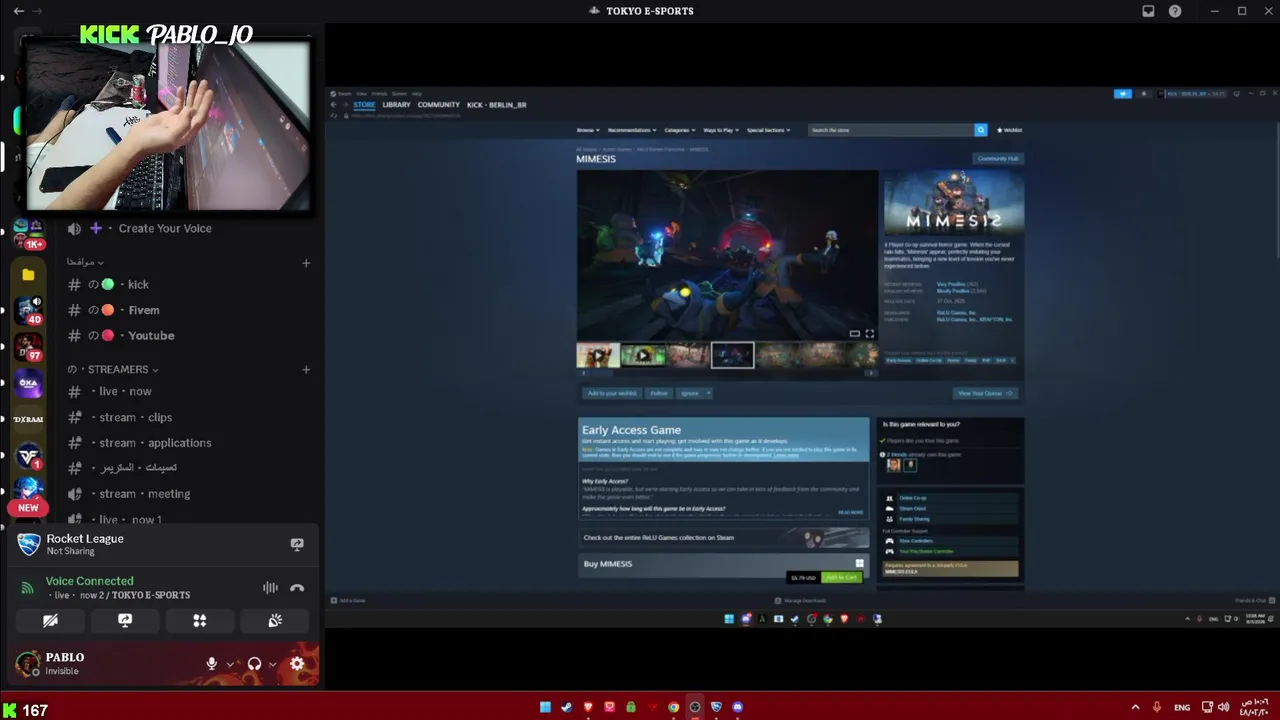This screenshot has height=720, width=1280.
Task: Expand the Browse store menu
Action: point(587,130)
